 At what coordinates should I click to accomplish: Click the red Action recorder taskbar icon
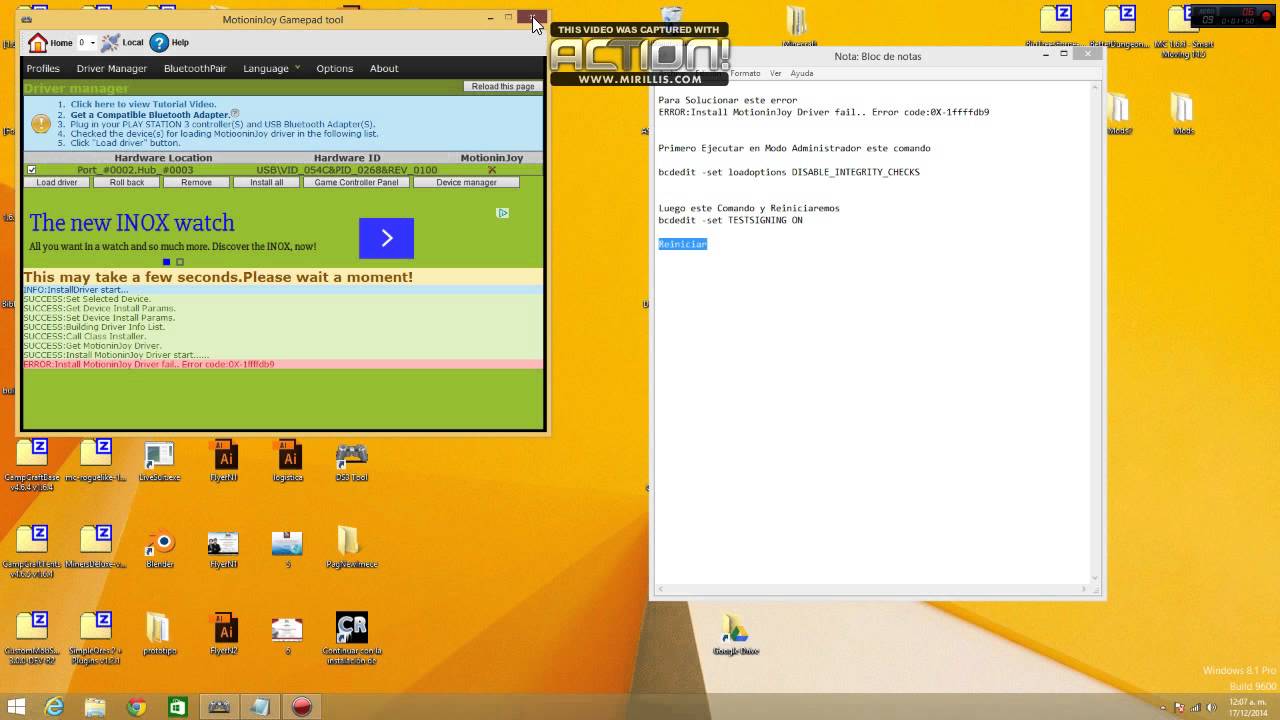pos(301,706)
